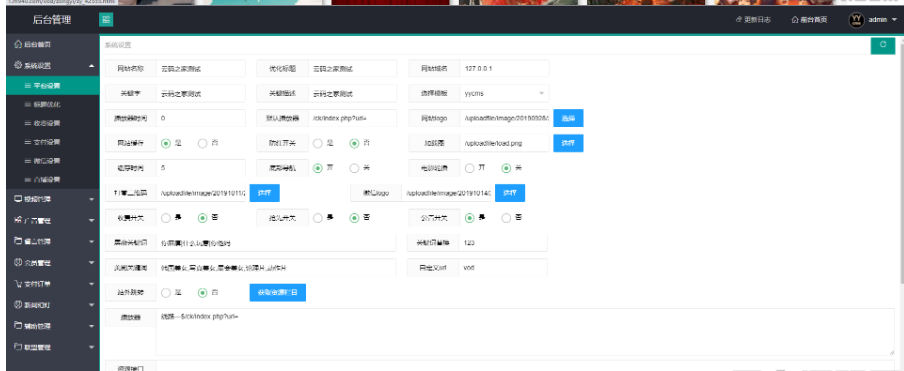Open the admin user dropdown arrow

(894, 20)
